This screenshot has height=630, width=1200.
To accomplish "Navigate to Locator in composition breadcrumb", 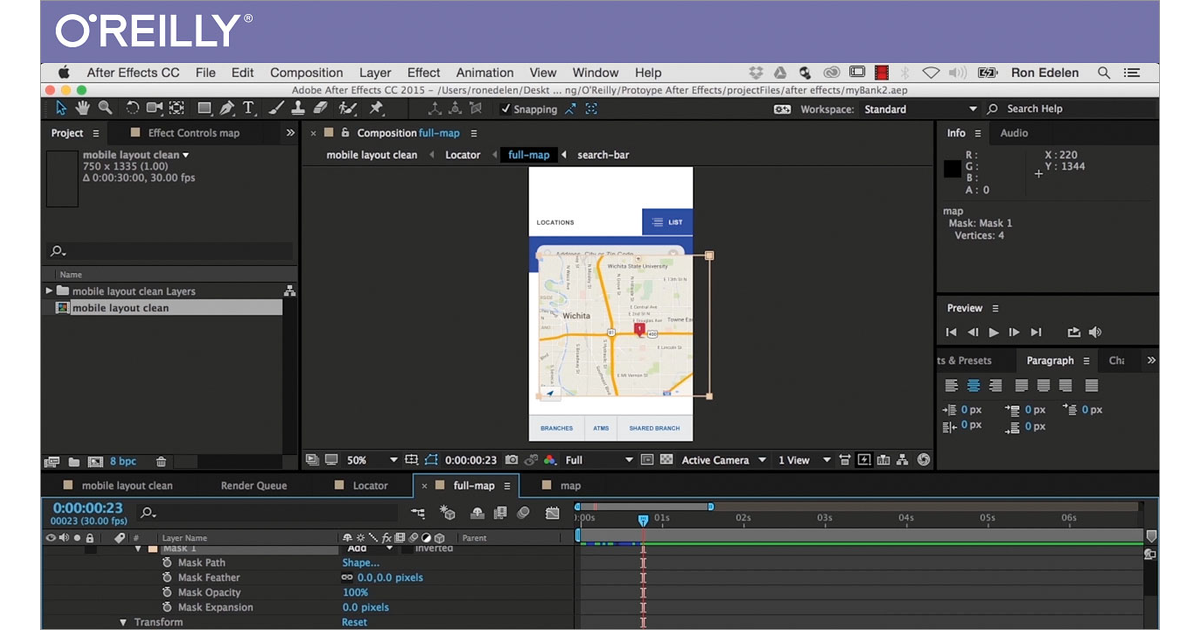I will tap(463, 155).
